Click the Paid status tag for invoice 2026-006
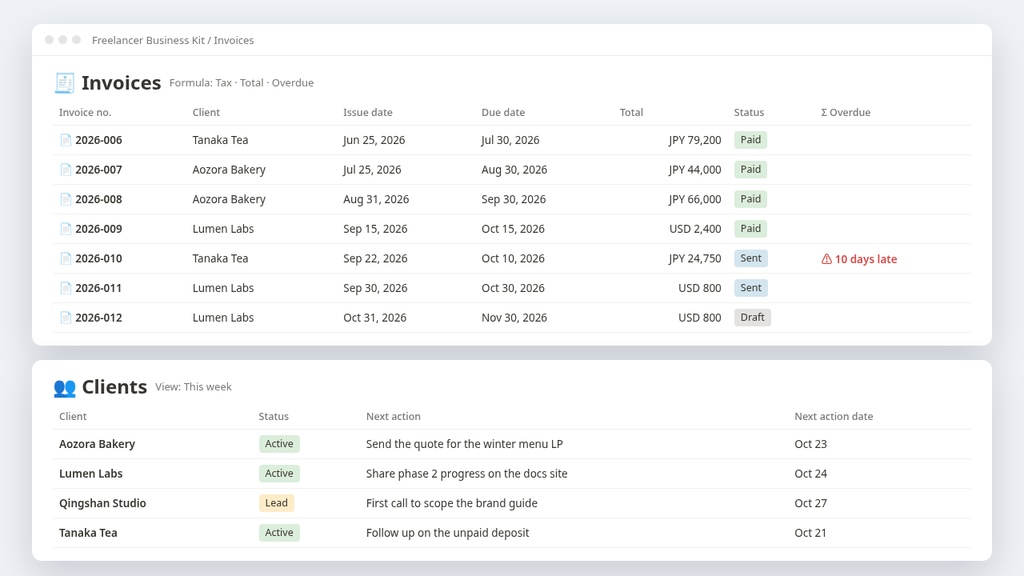Image resolution: width=1024 pixels, height=576 pixels. [750, 140]
